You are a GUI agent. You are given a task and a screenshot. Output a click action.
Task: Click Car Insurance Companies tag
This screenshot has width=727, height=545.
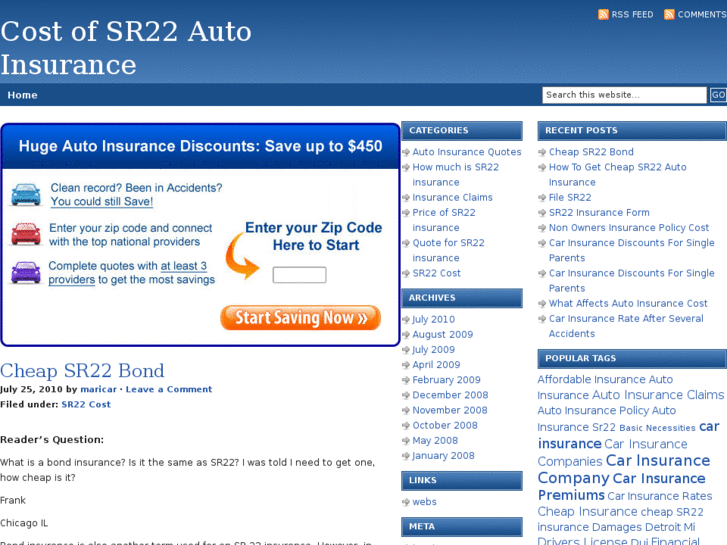(612, 452)
